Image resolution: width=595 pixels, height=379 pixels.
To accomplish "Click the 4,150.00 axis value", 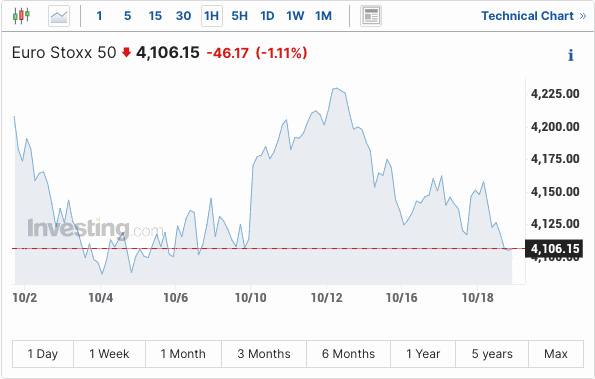I will (555, 192).
